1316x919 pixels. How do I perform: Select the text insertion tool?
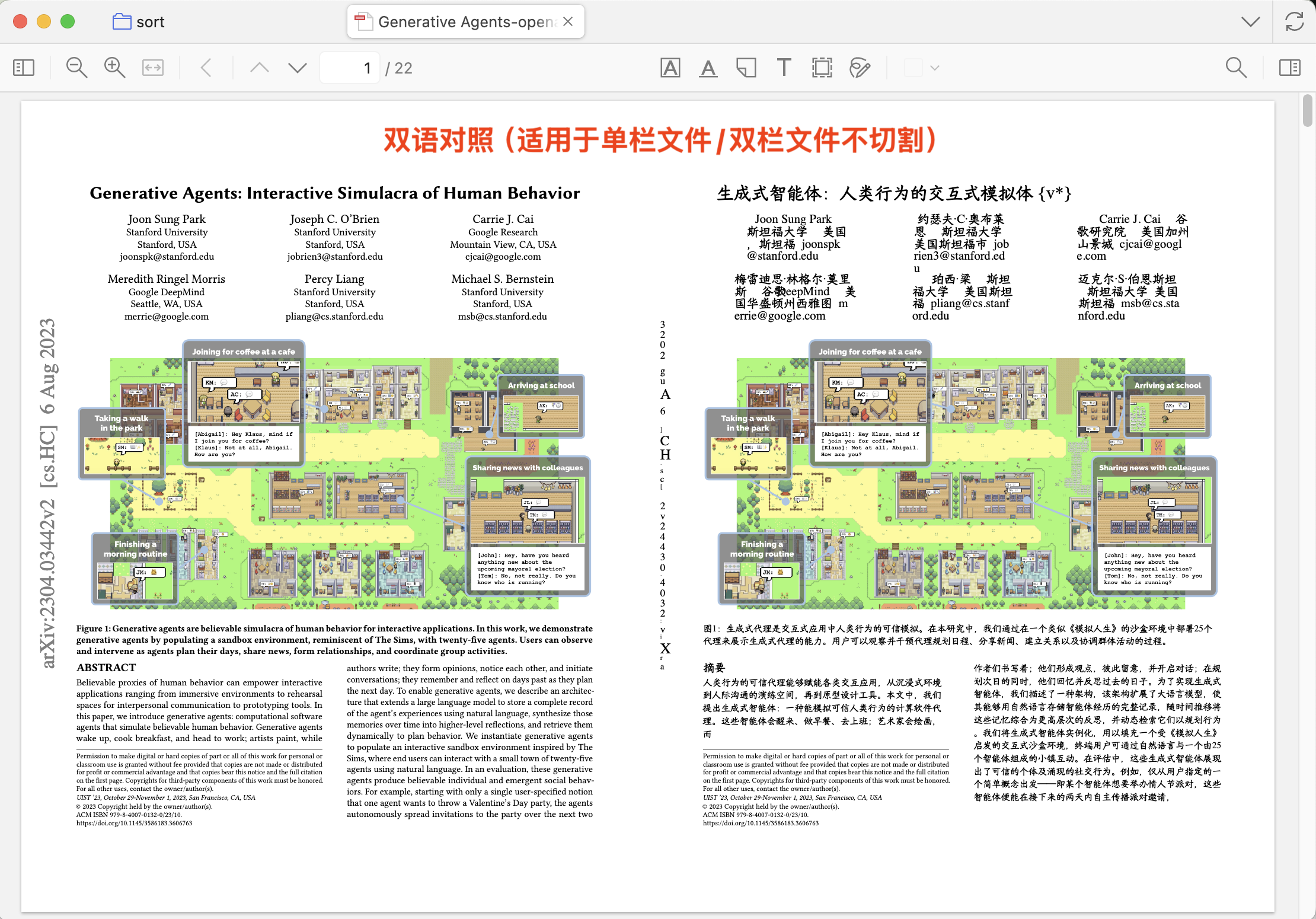pos(784,67)
